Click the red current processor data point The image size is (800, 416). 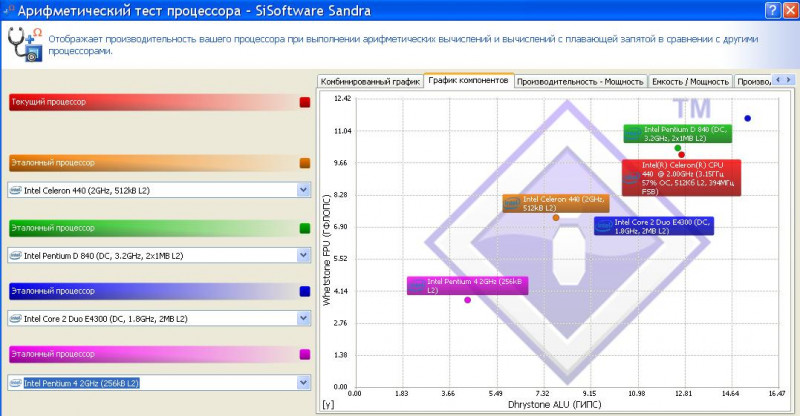coord(681,155)
